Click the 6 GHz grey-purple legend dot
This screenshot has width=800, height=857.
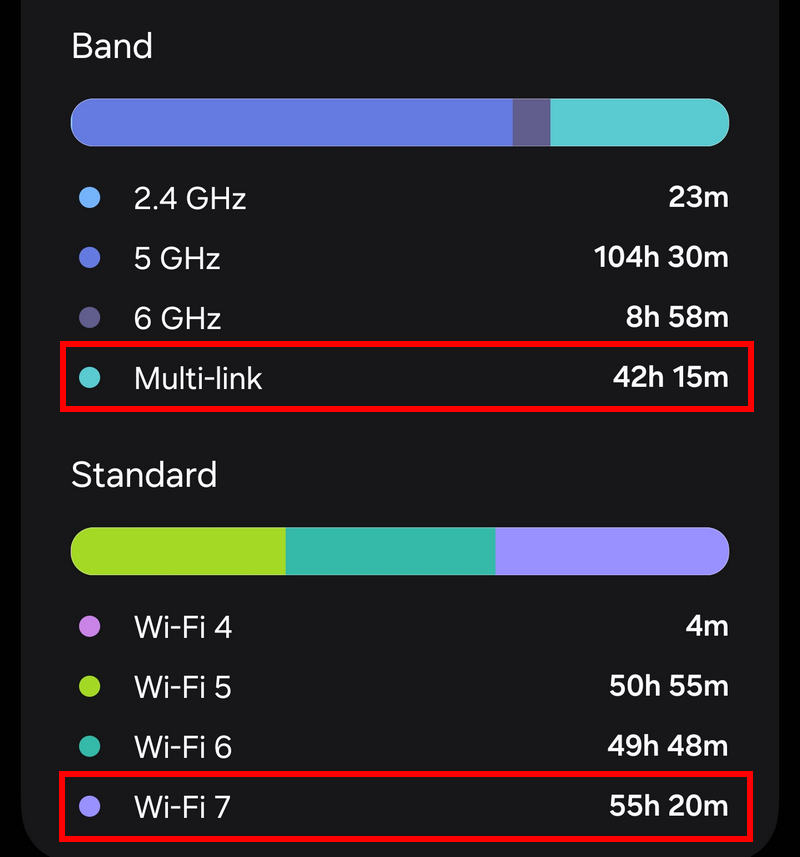pos(90,318)
